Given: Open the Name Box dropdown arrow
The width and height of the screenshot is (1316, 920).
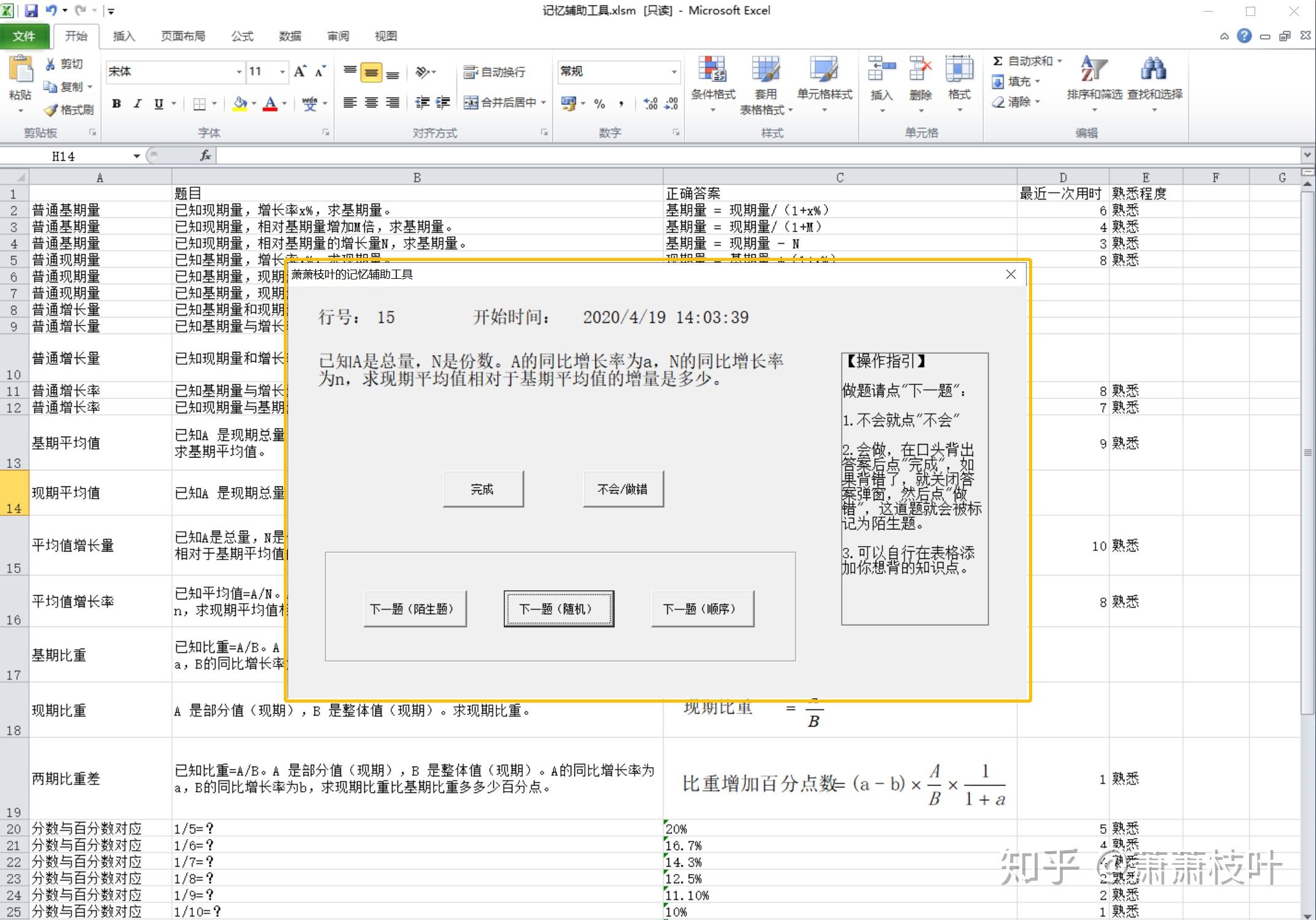Looking at the screenshot, I should click(136, 156).
